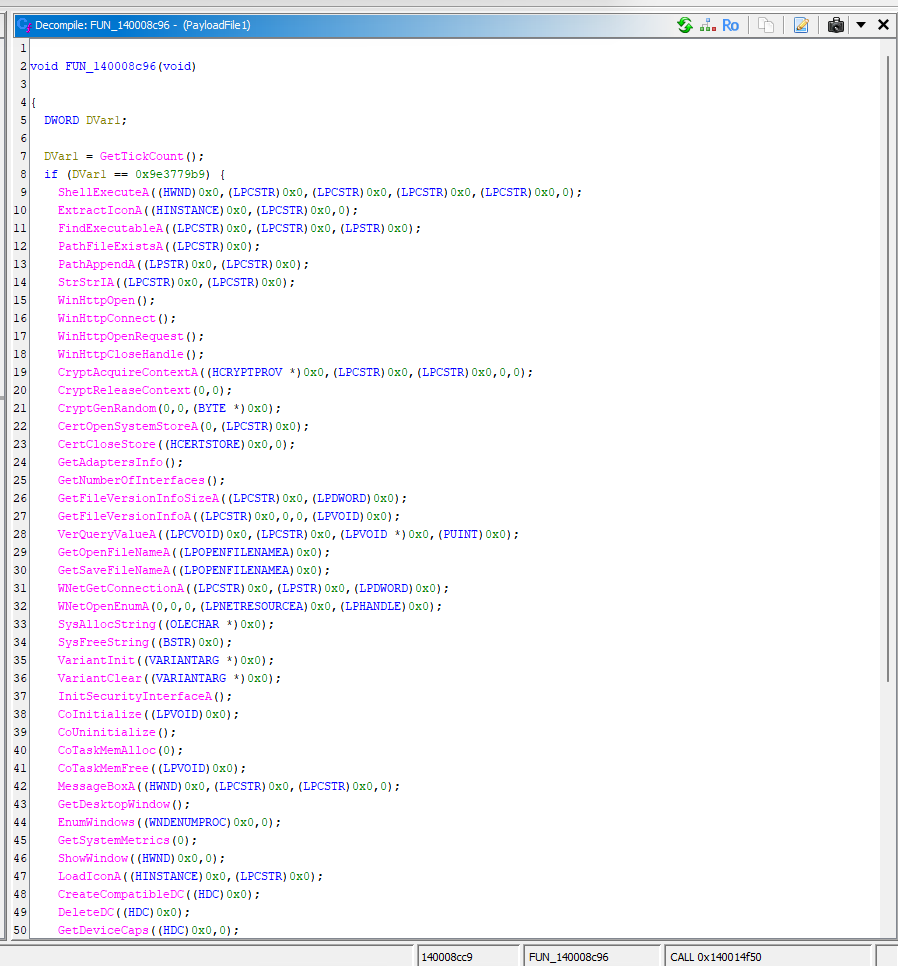Click CoUninitialize call

coord(107,732)
